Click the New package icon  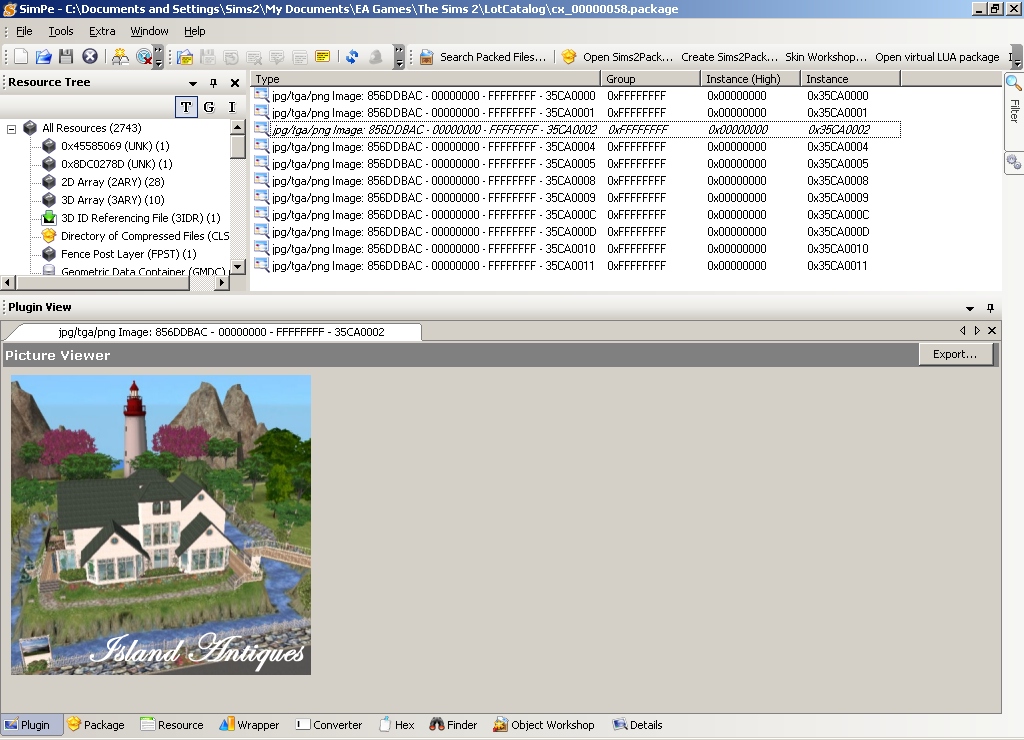point(20,57)
